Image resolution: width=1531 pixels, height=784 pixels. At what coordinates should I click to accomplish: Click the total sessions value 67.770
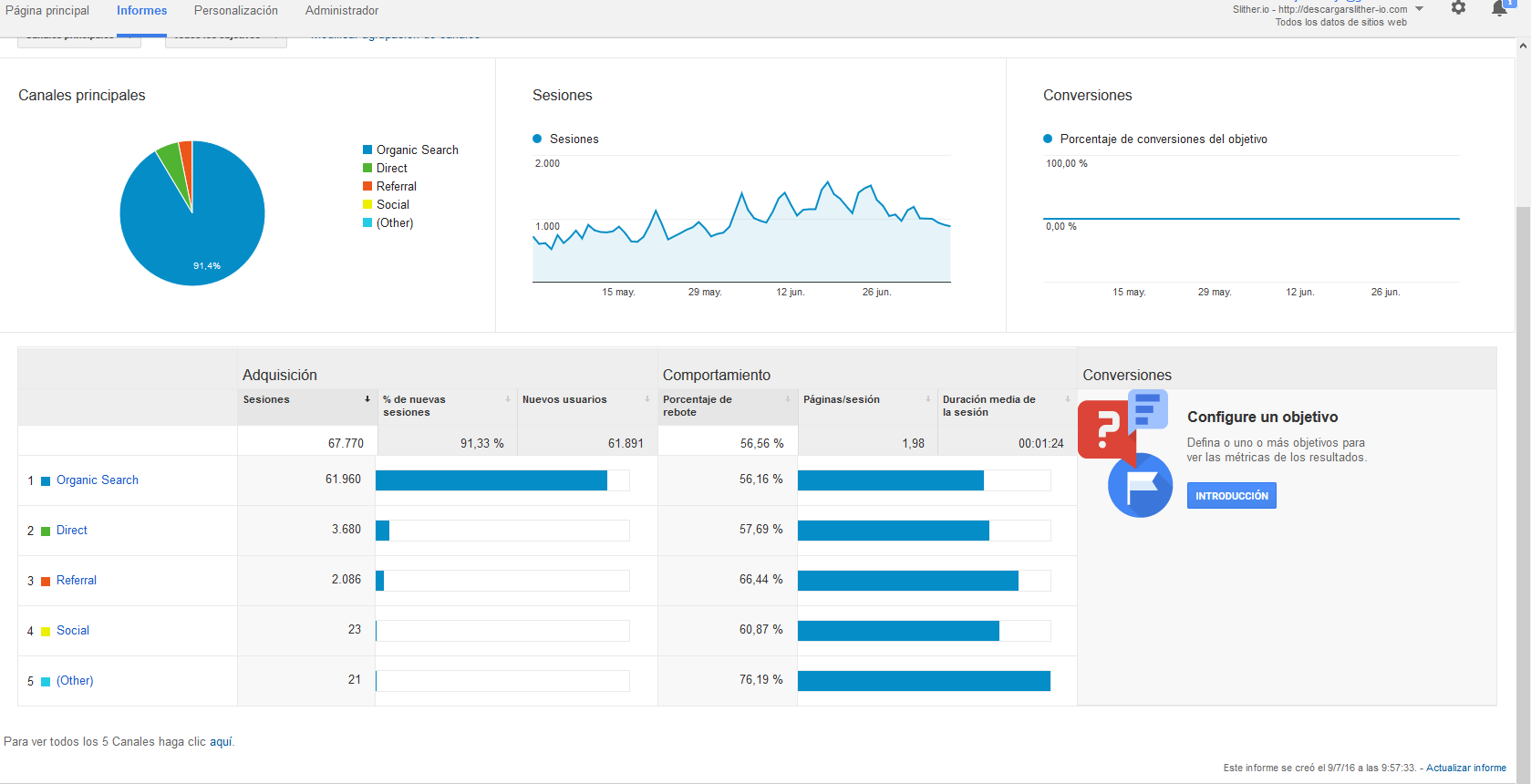[x=346, y=443]
